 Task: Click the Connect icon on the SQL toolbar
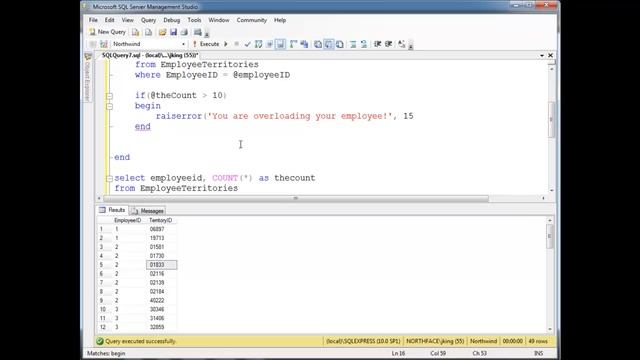pyautogui.click(x=93, y=44)
